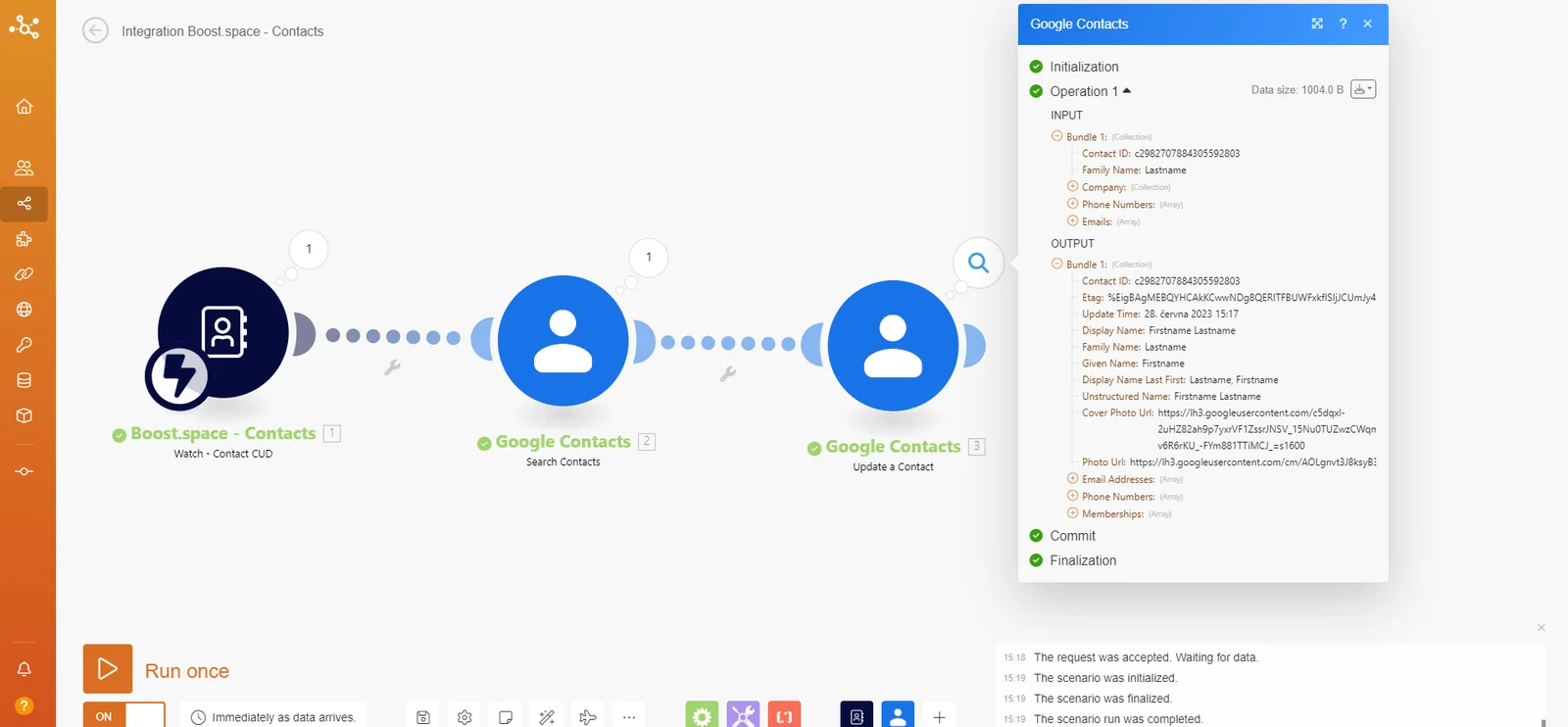Open the Notes icon in bottom toolbar
Image resolution: width=1568 pixels, height=727 pixels.
[506, 717]
